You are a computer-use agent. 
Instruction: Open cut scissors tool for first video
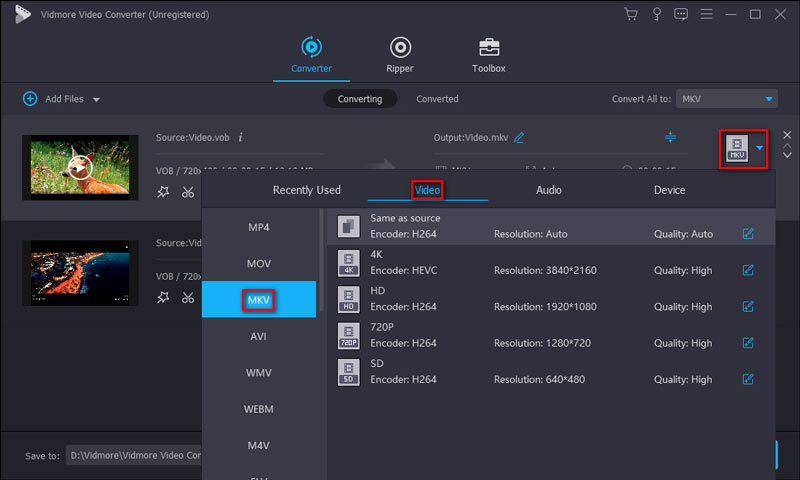188,192
